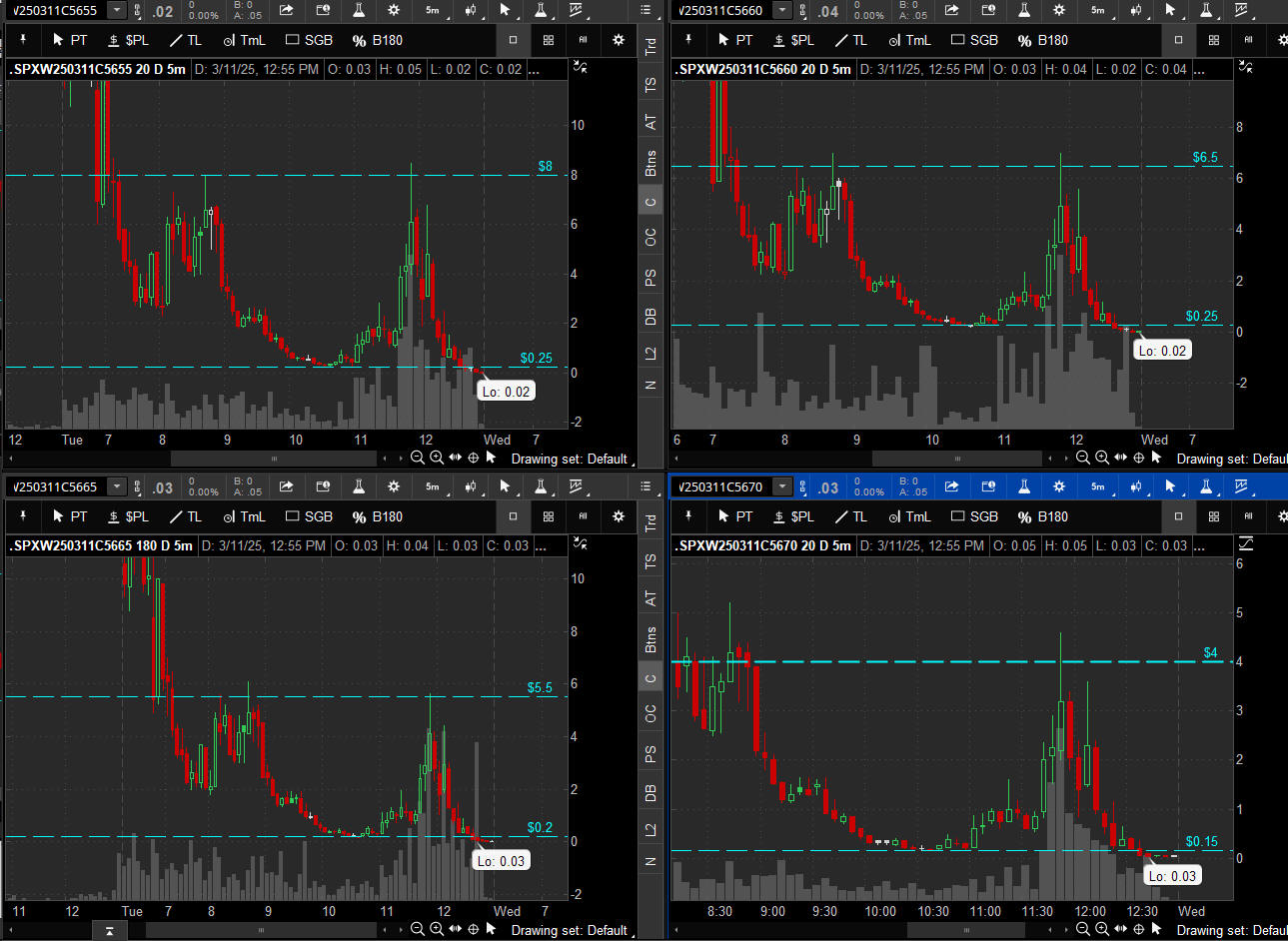
Task: Select the DB tab in the lower sidebar
Action: coord(650,792)
